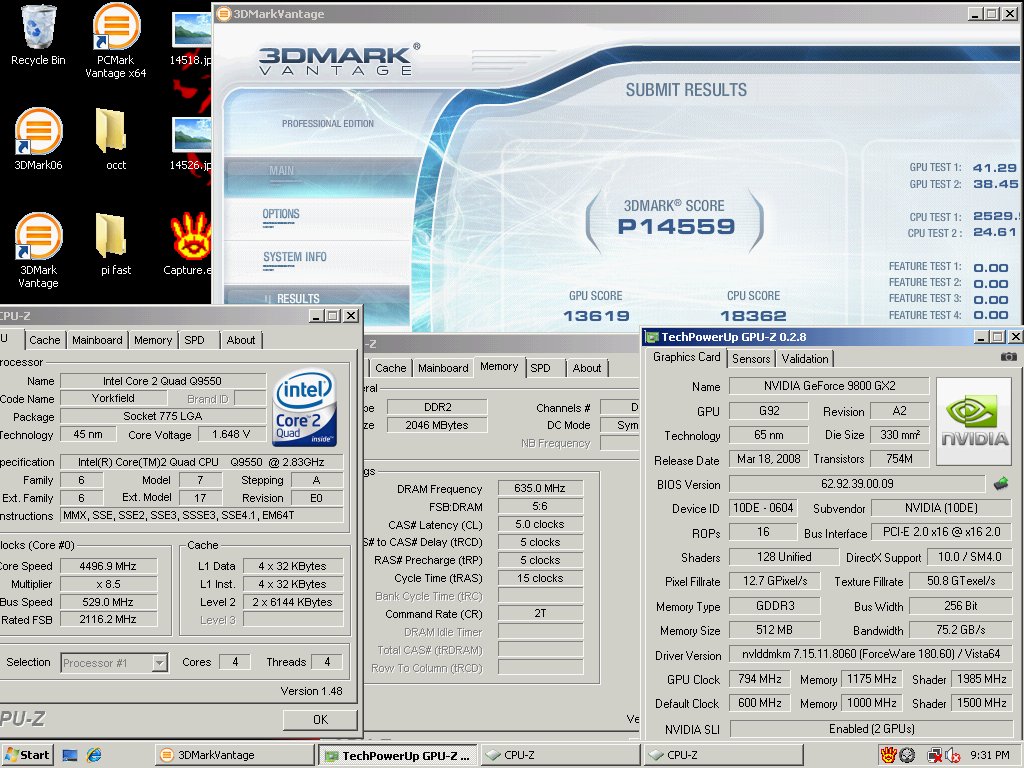The image size is (1024, 768).
Task: Open the 3DMark06 desktop shortcut
Action: pos(38,131)
